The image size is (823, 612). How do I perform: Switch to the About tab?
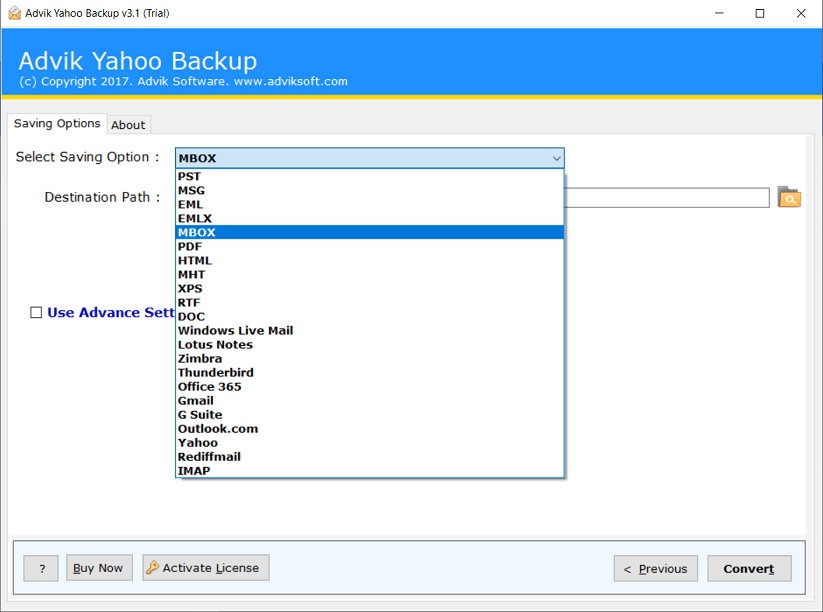tap(129, 125)
